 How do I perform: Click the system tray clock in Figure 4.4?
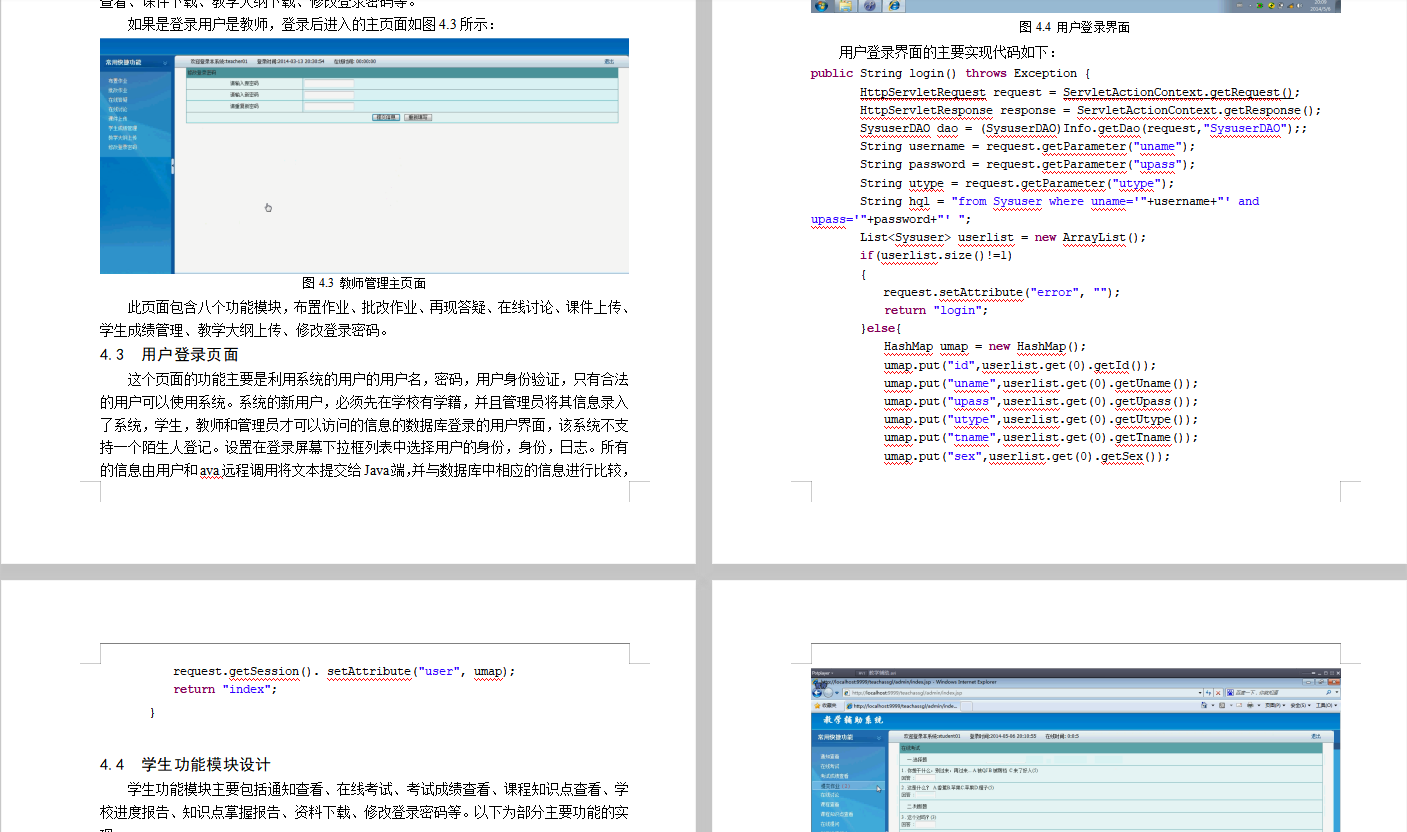pos(1322,6)
